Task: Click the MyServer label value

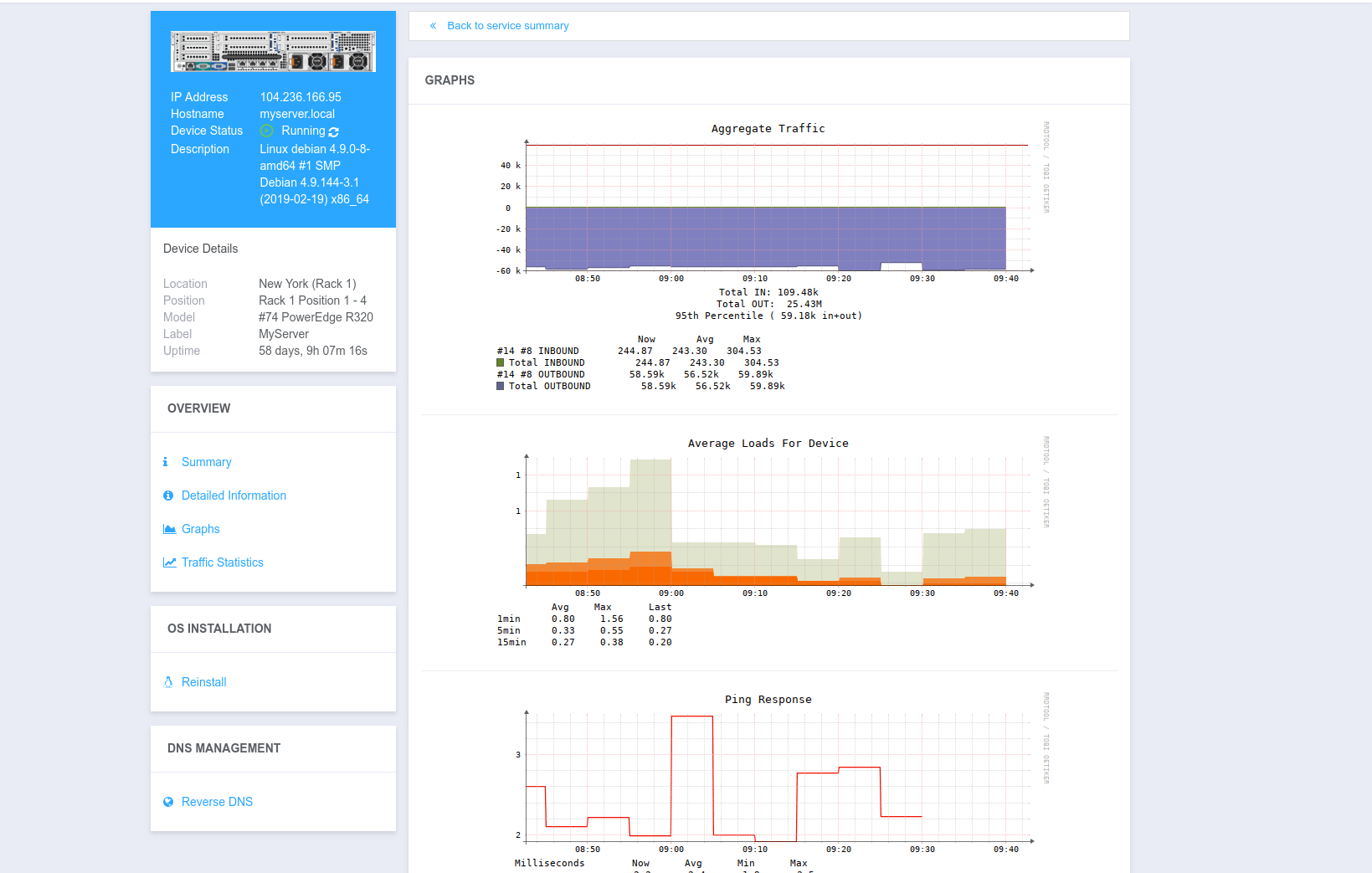Action: click(x=284, y=334)
